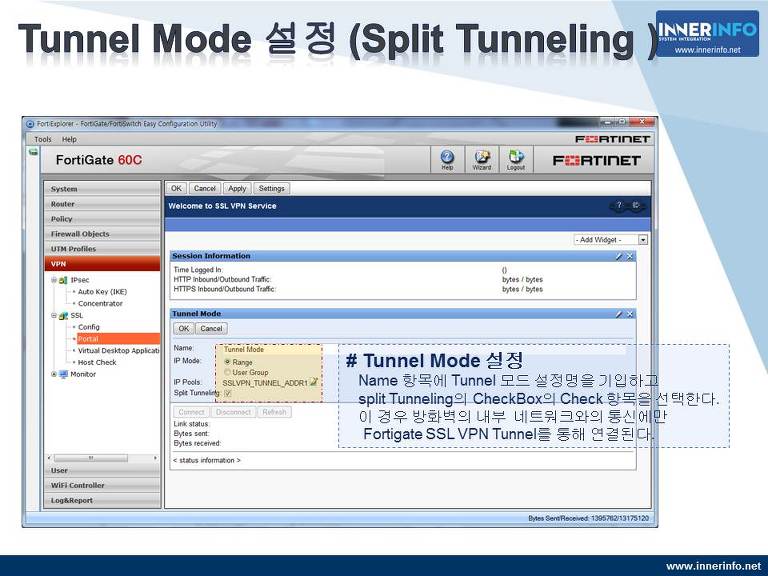
Task: Select Host Check in SSL tree
Action: (97, 362)
